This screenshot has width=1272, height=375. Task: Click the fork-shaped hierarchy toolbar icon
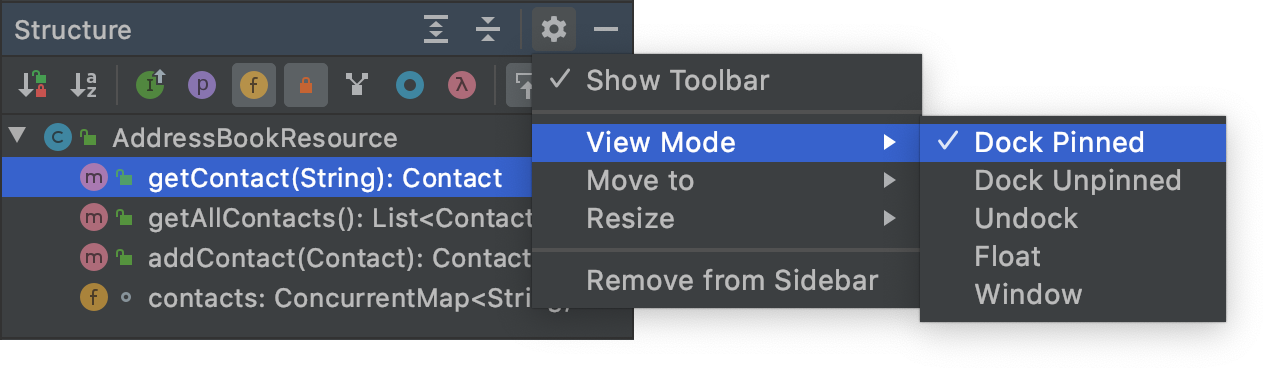[x=357, y=85]
